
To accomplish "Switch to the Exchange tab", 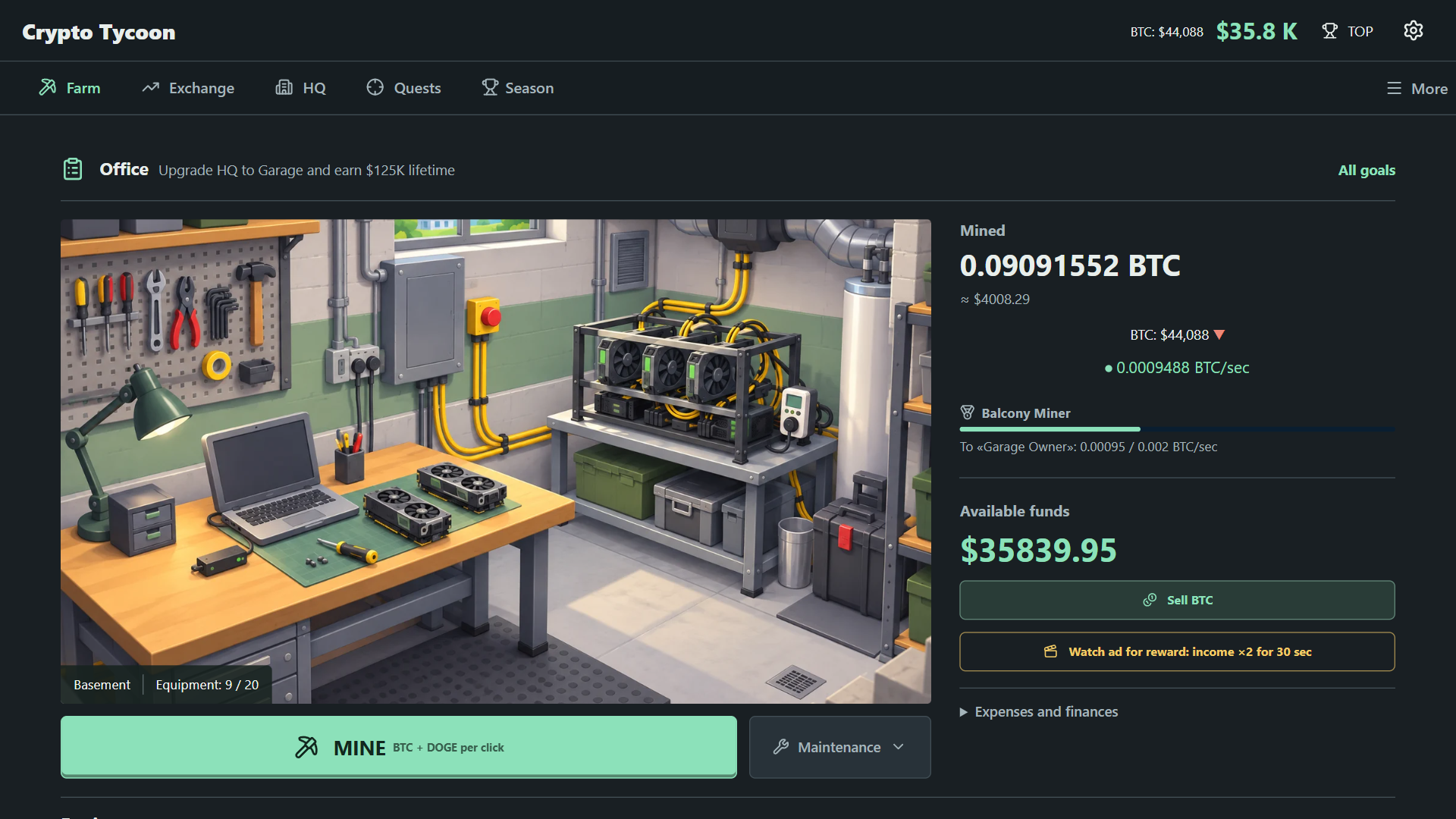I will (x=188, y=88).
